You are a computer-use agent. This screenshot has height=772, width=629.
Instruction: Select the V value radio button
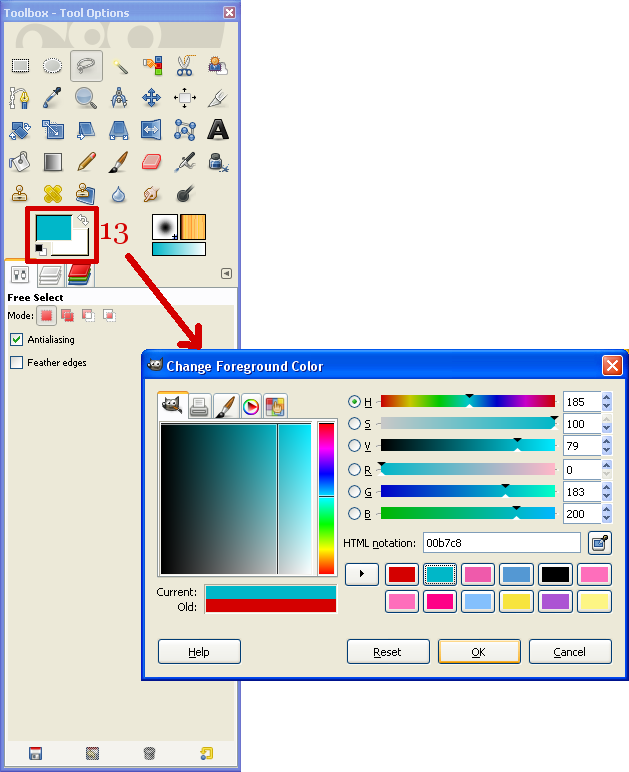click(354, 446)
